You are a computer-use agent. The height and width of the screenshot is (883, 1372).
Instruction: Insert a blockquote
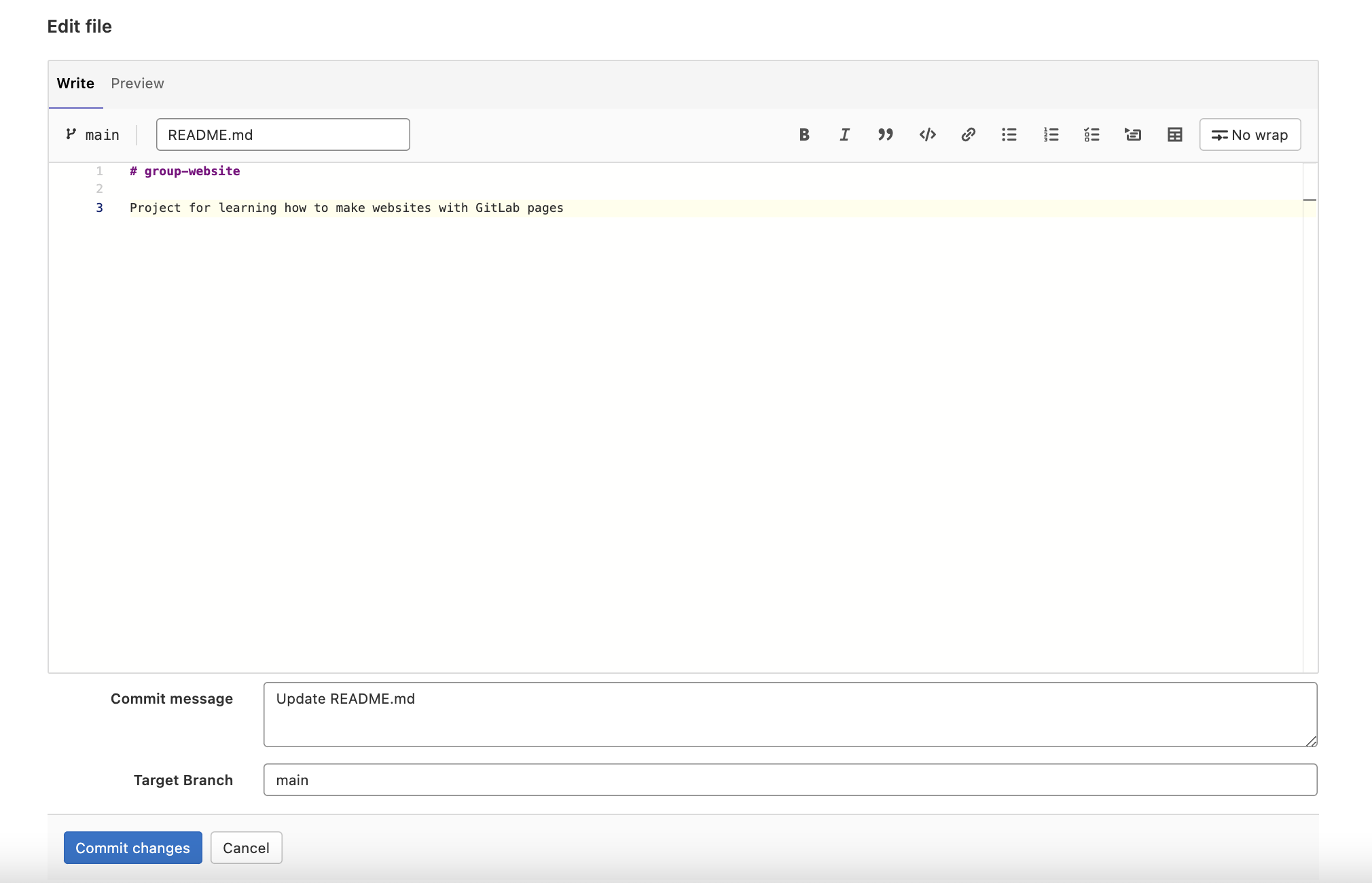pyautogui.click(x=886, y=134)
